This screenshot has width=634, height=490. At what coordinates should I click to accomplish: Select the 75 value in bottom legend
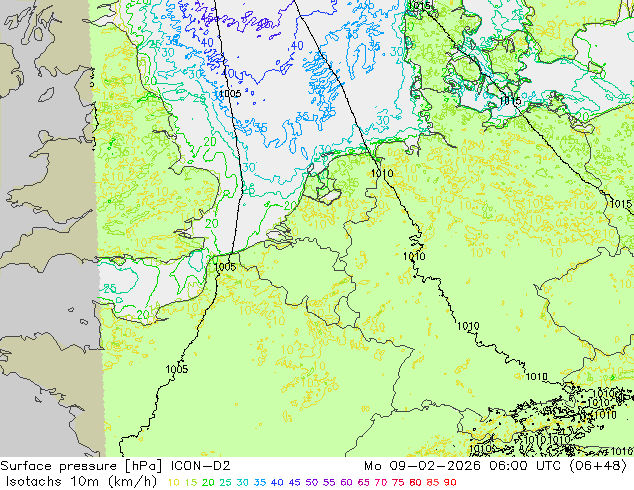398,482
